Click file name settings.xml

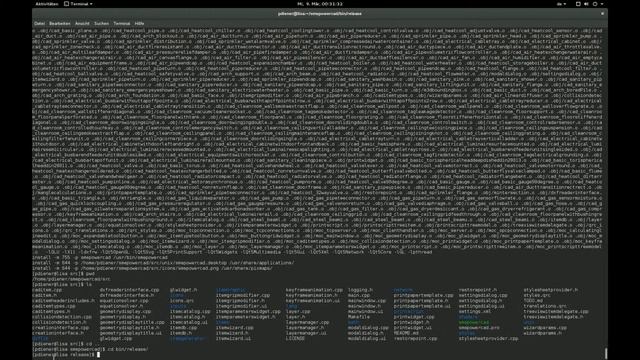pos(475,311)
